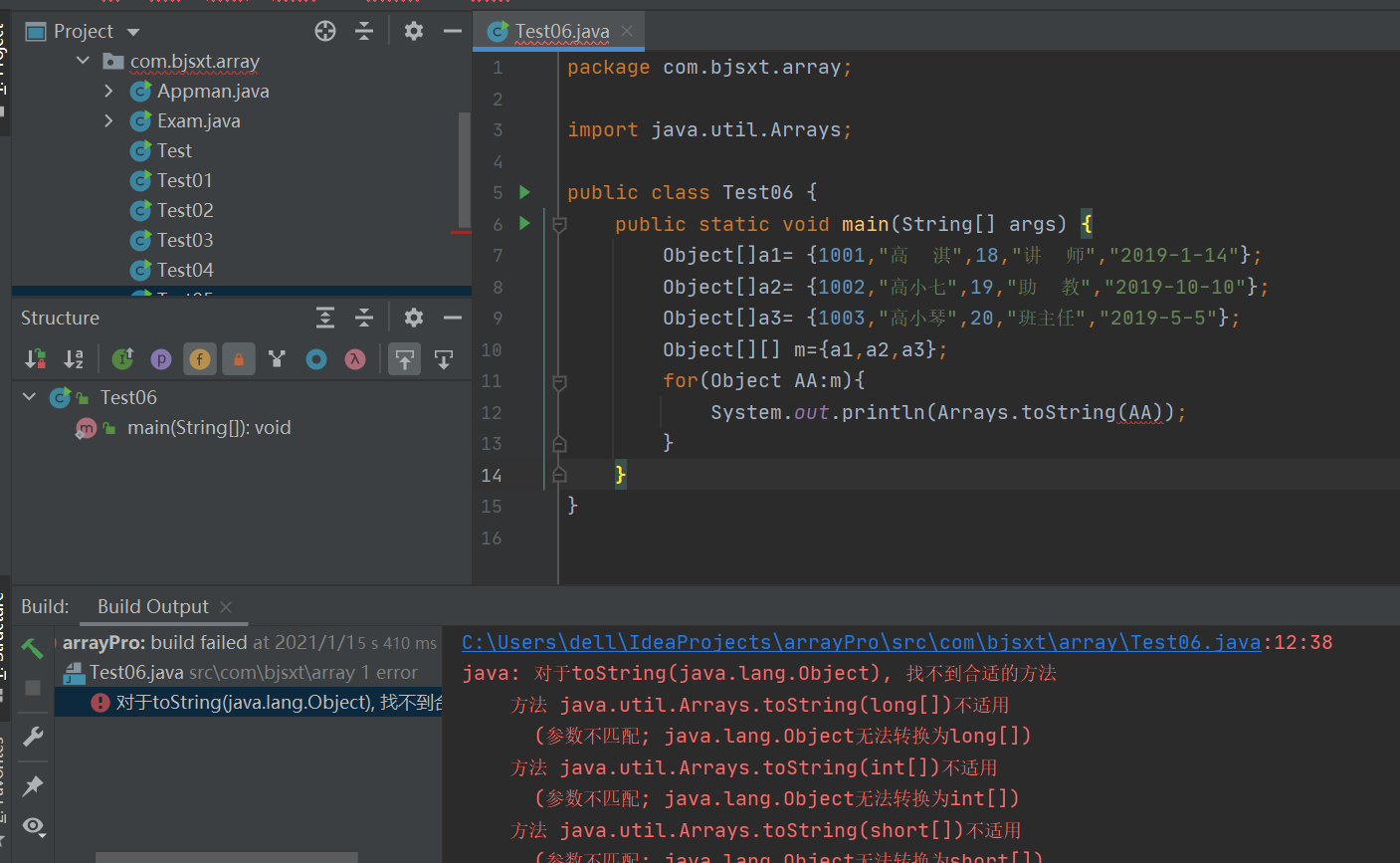Toggle autoscroll from source in Structure
Viewport: 1400px width, 863px height.
[x=444, y=359]
